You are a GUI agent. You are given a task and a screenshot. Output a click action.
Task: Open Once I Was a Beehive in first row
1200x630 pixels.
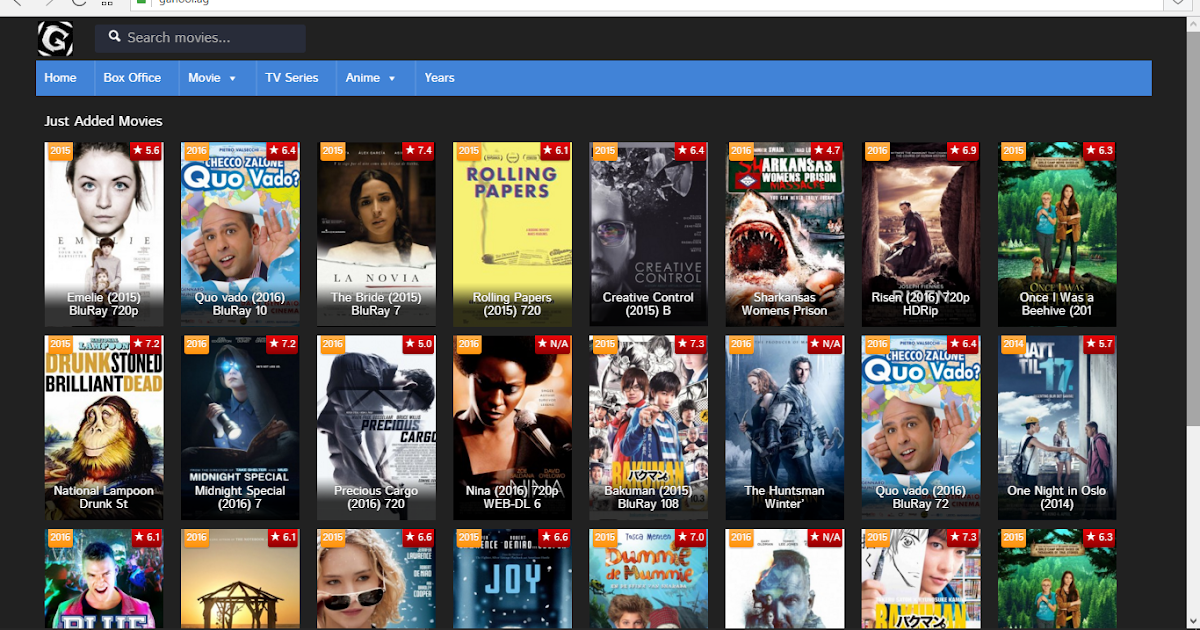(1057, 234)
